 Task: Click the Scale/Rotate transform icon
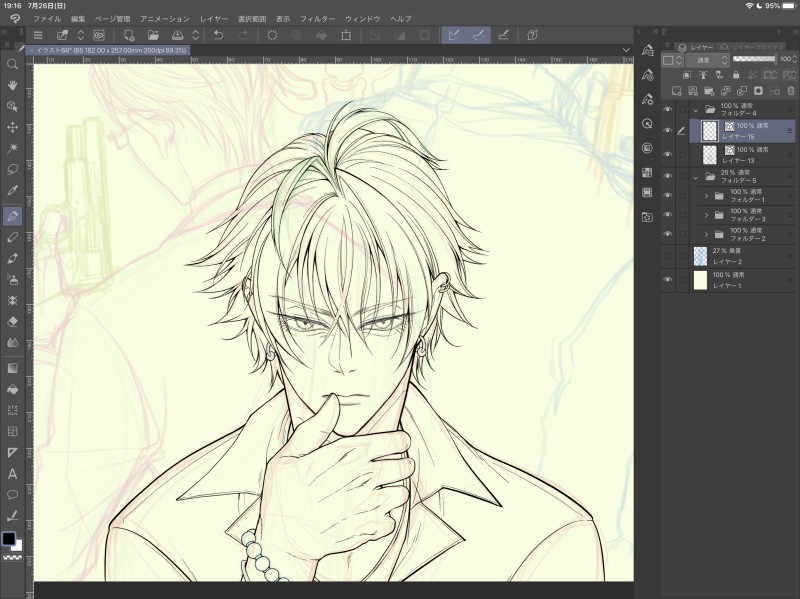coord(346,35)
